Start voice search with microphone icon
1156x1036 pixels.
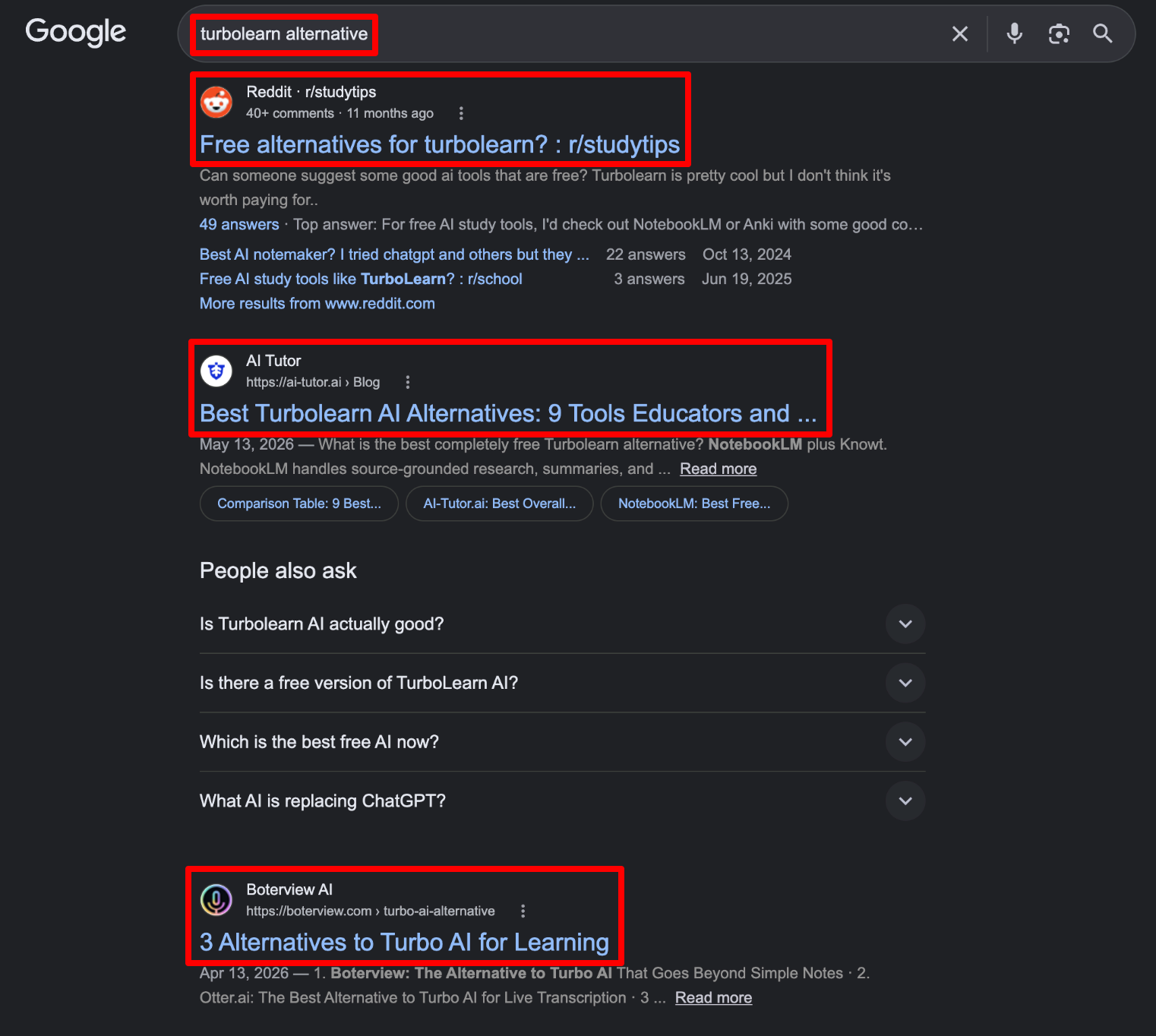tap(1014, 33)
